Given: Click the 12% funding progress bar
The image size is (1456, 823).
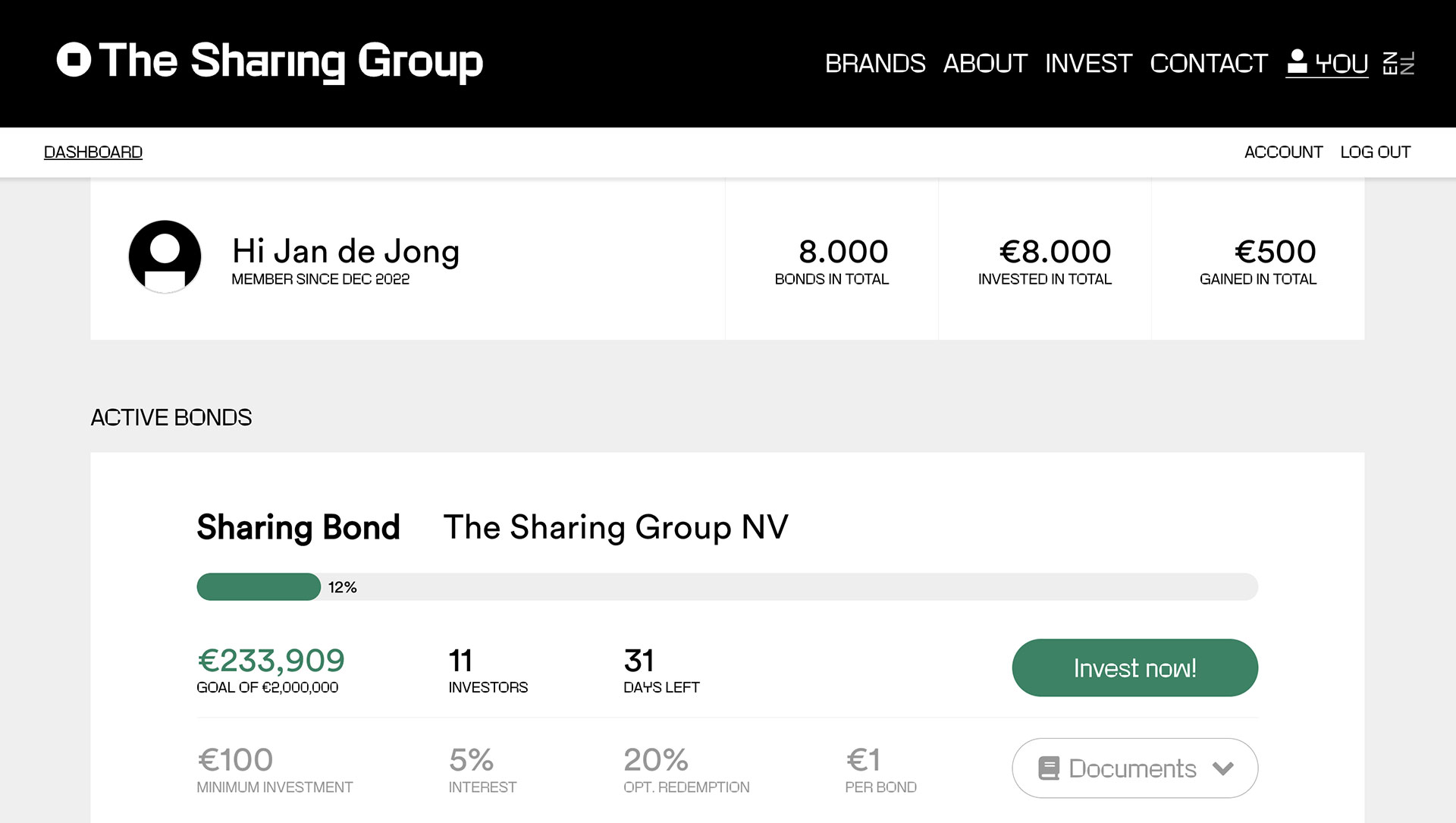Looking at the screenshot, I should [x=727, y=586].
